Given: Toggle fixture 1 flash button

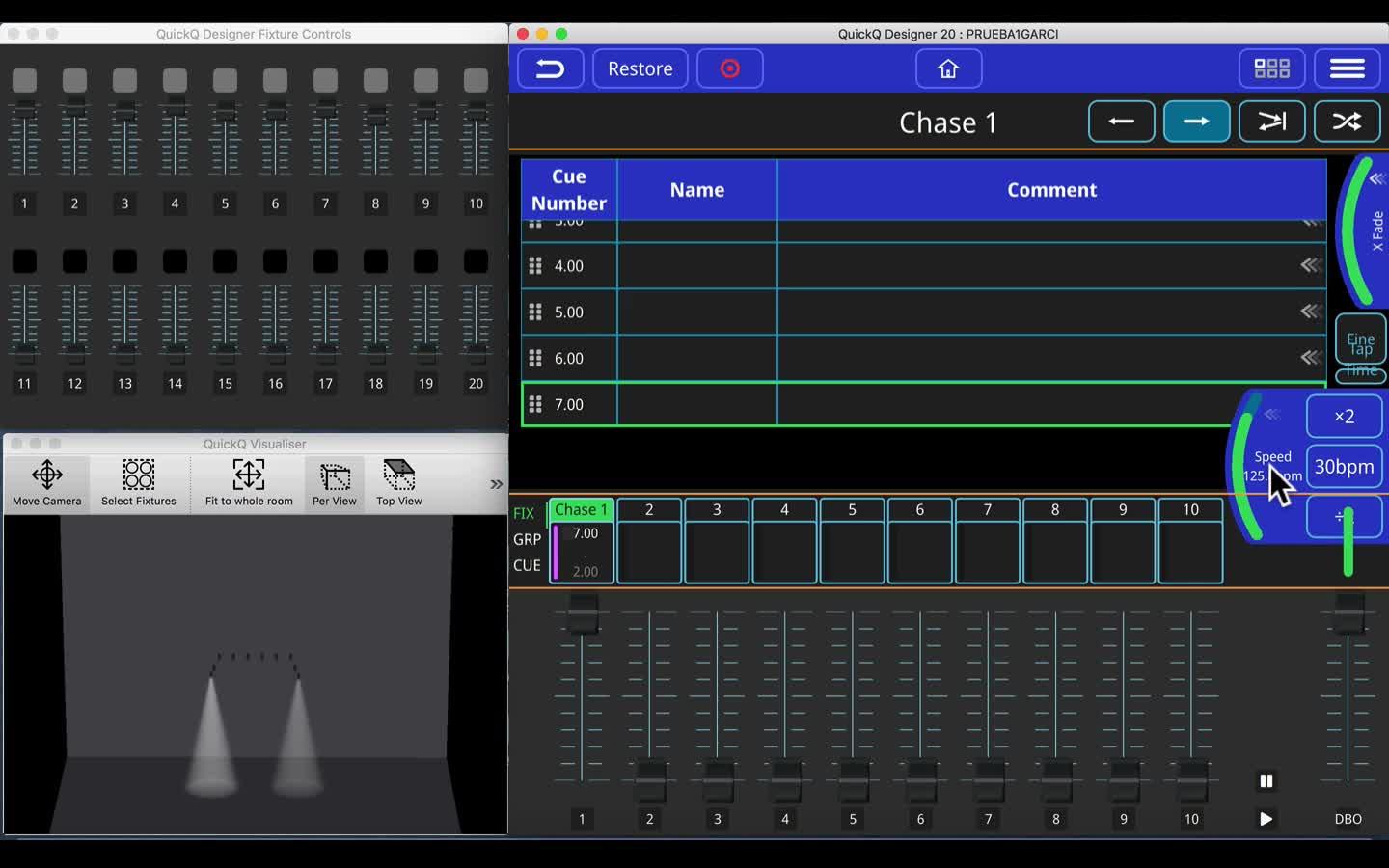Looking at the screenshot, I should 24,80.
